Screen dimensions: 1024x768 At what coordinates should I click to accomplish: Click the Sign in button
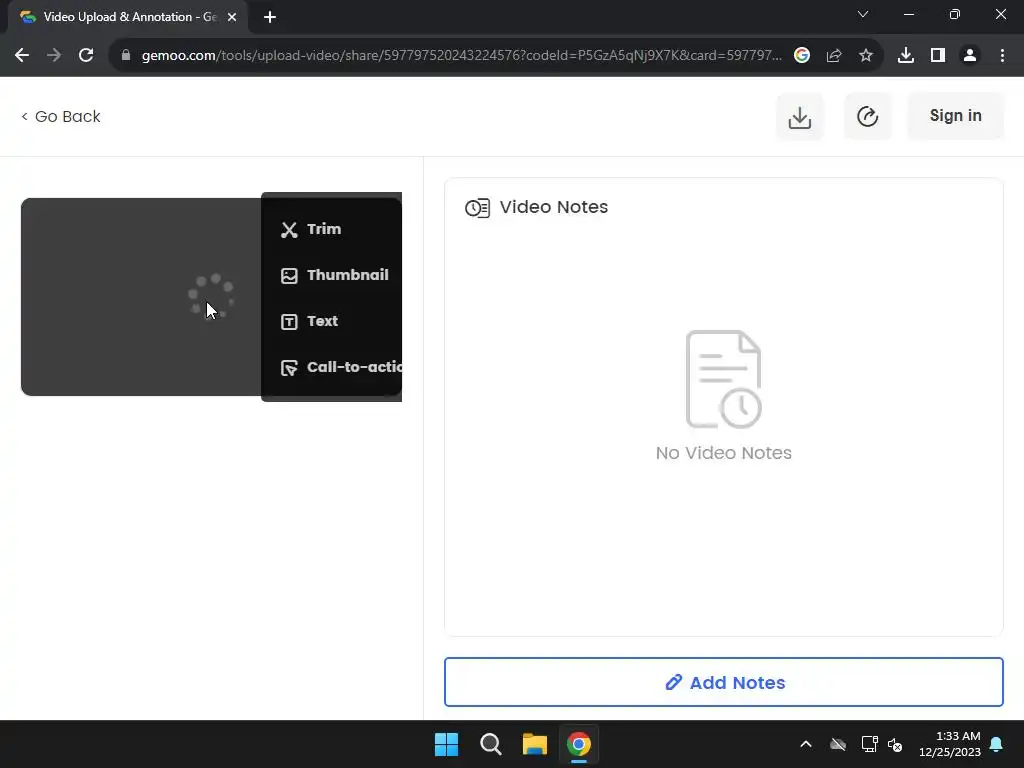[955, 116]
